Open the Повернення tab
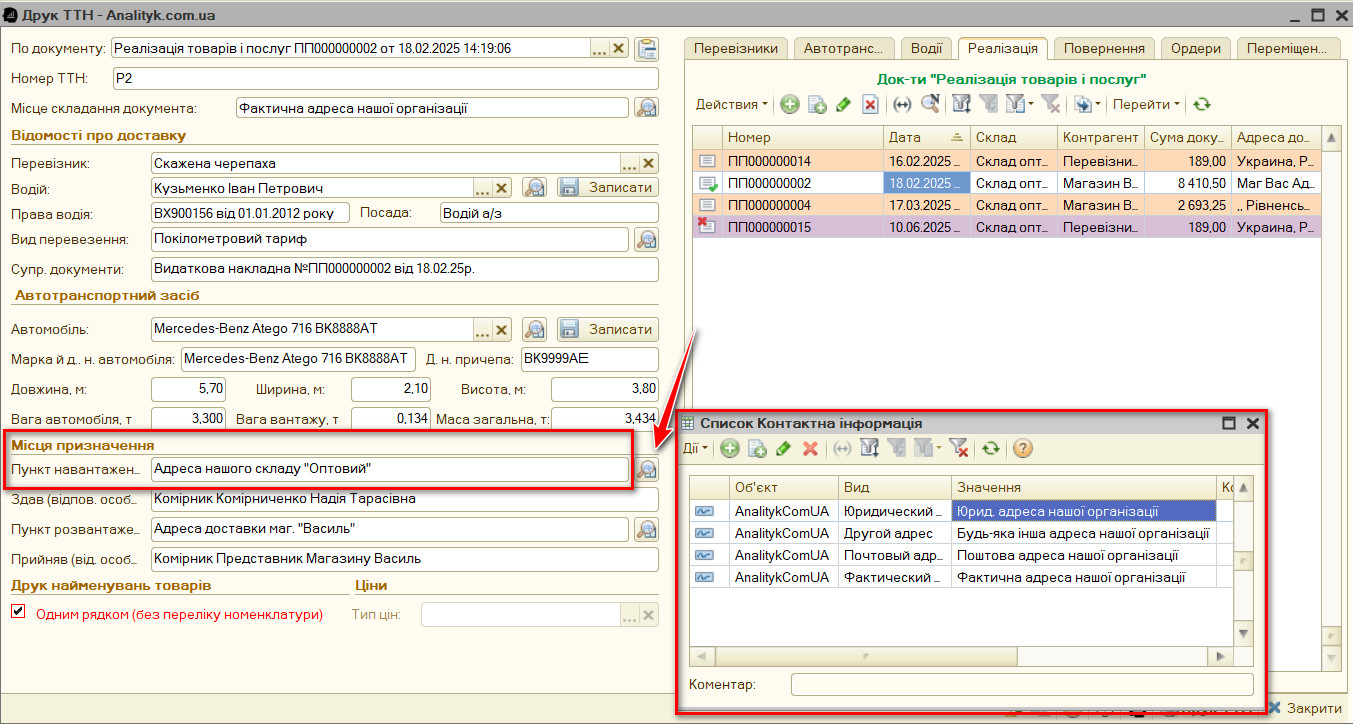1353x724 pixels. click(1104, 48)
